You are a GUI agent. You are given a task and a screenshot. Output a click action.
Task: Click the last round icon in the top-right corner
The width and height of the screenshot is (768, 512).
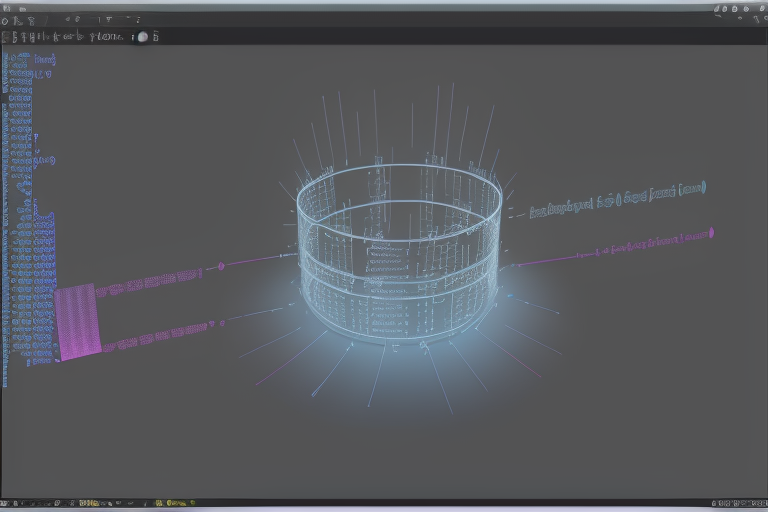[x=760, y=8]
